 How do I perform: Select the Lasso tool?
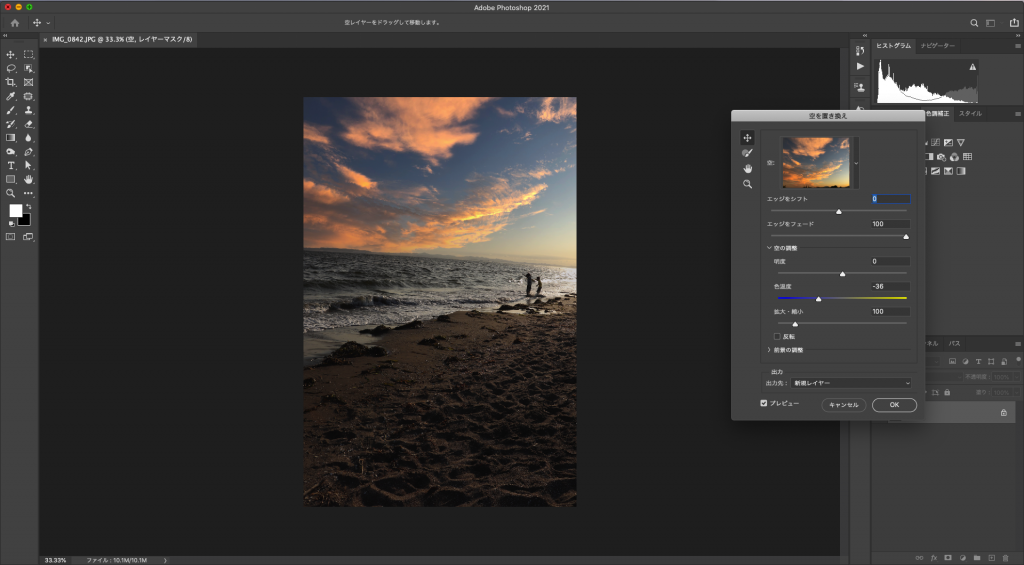coord(11,68)
